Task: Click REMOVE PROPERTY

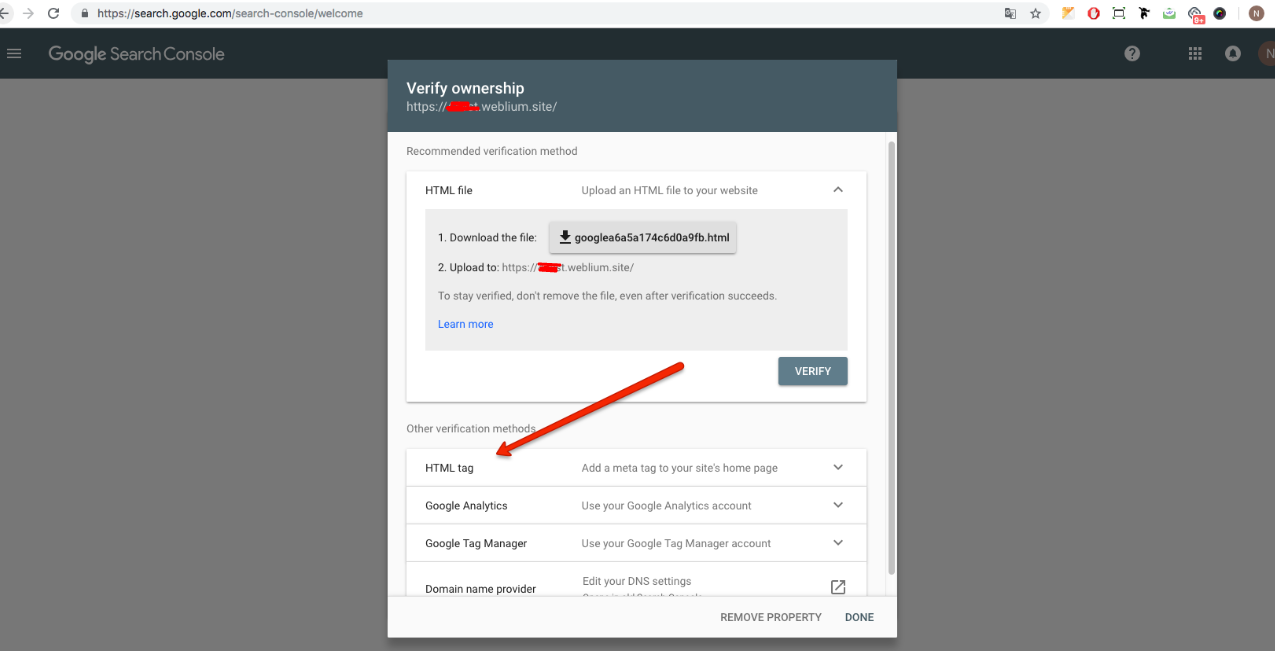Action: tap(771, 617)
